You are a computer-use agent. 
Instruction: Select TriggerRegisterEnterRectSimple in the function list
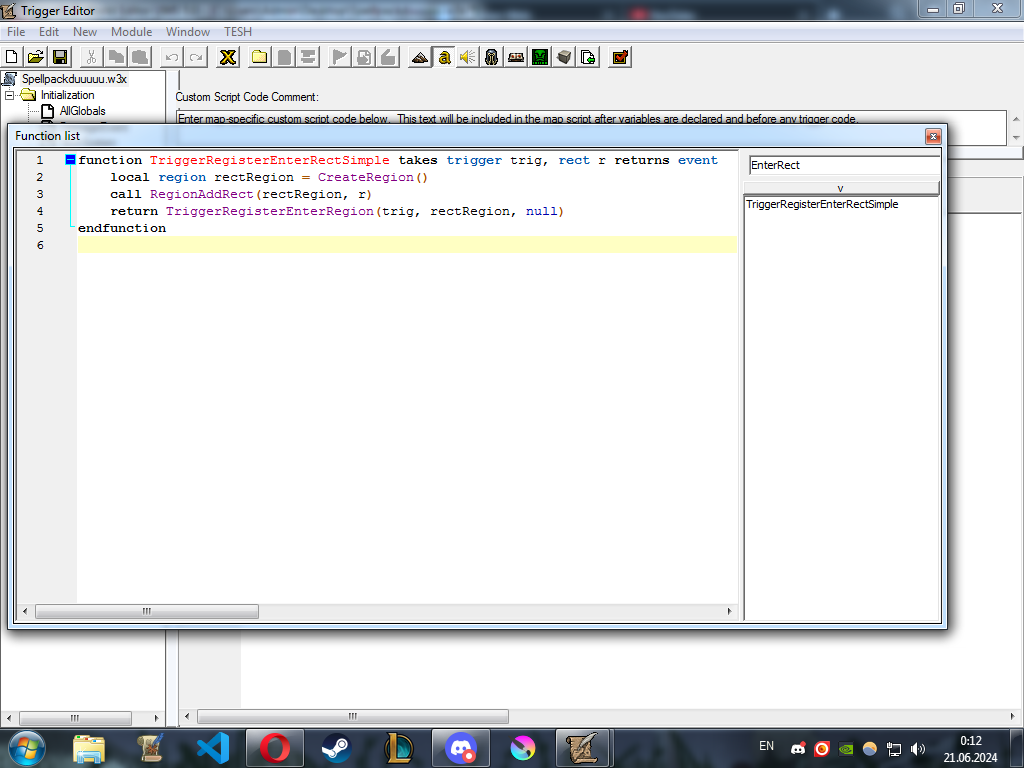click(x=822, y=204)
